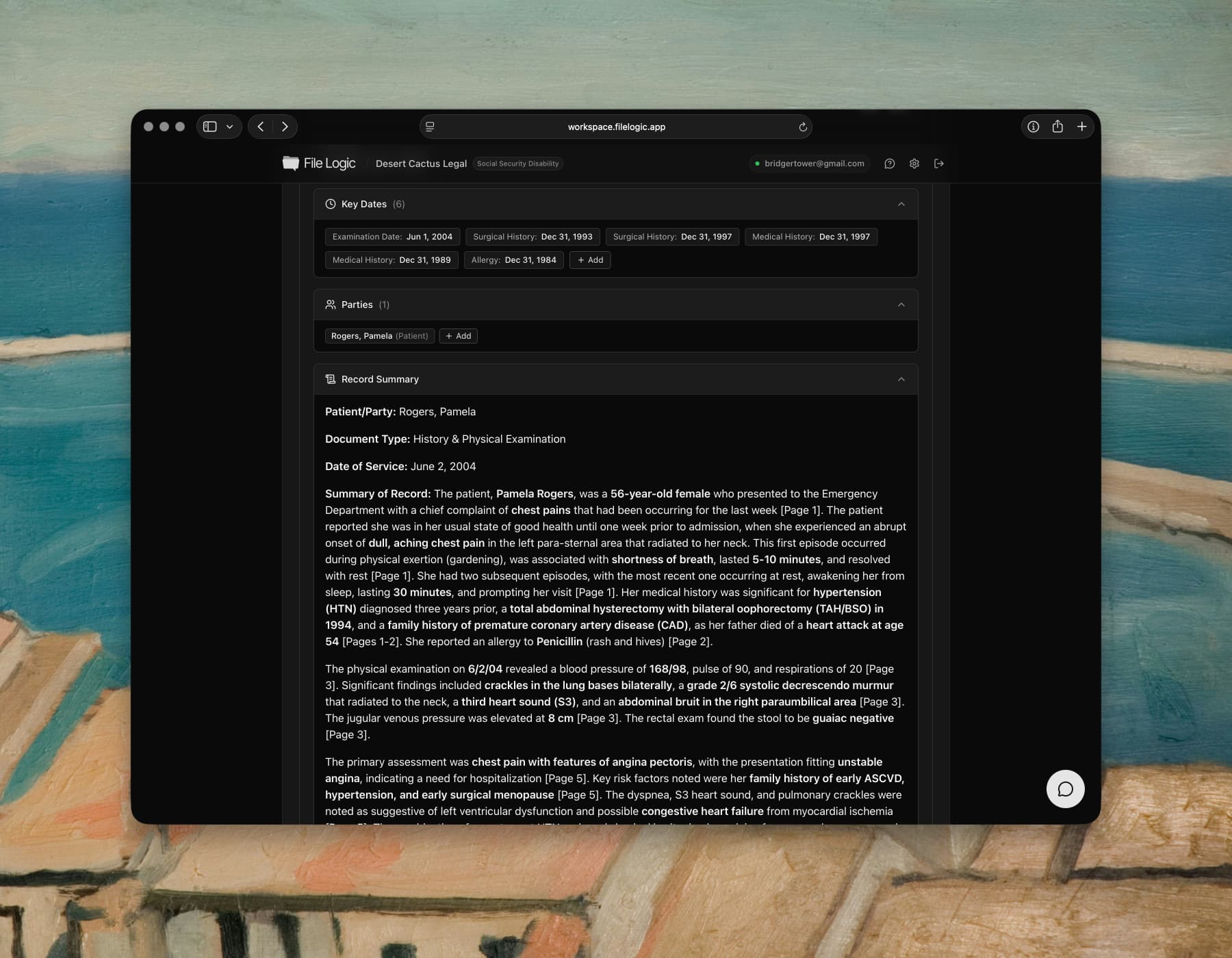1232x958 pixels.
Task: Click the File Logic folder logo
Action: [291, 163]
